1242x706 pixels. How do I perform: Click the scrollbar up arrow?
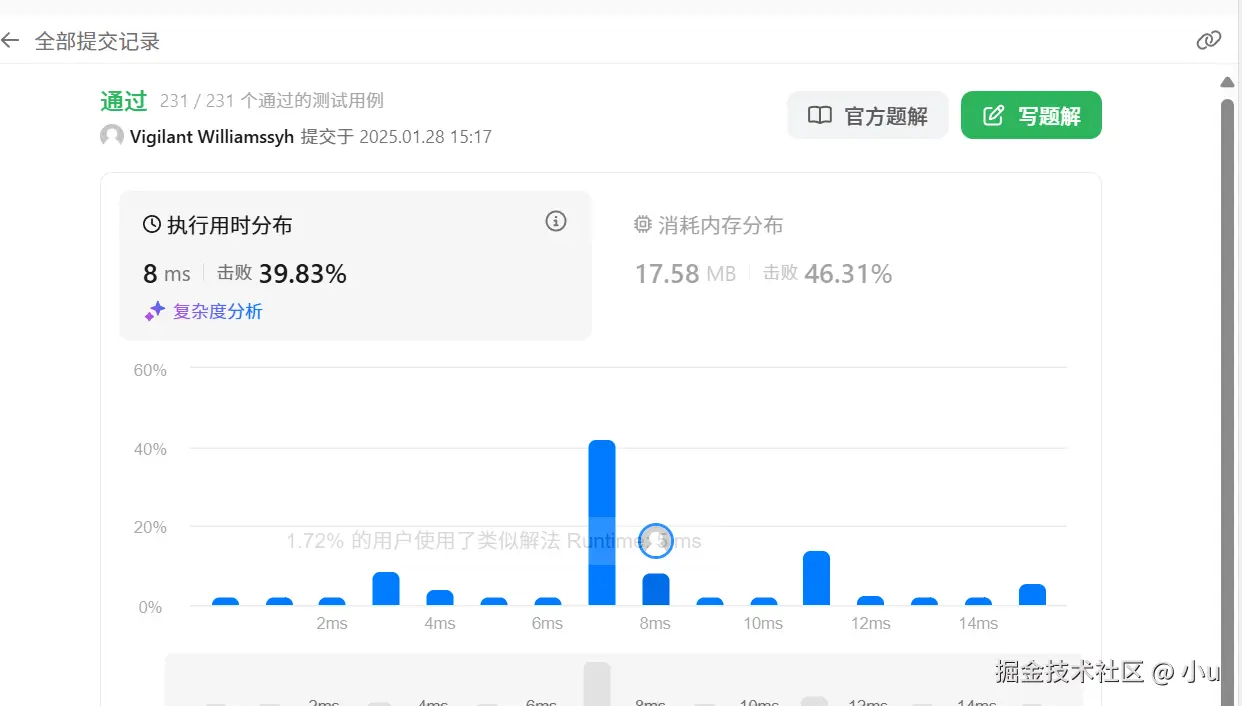coord(1227,82)
